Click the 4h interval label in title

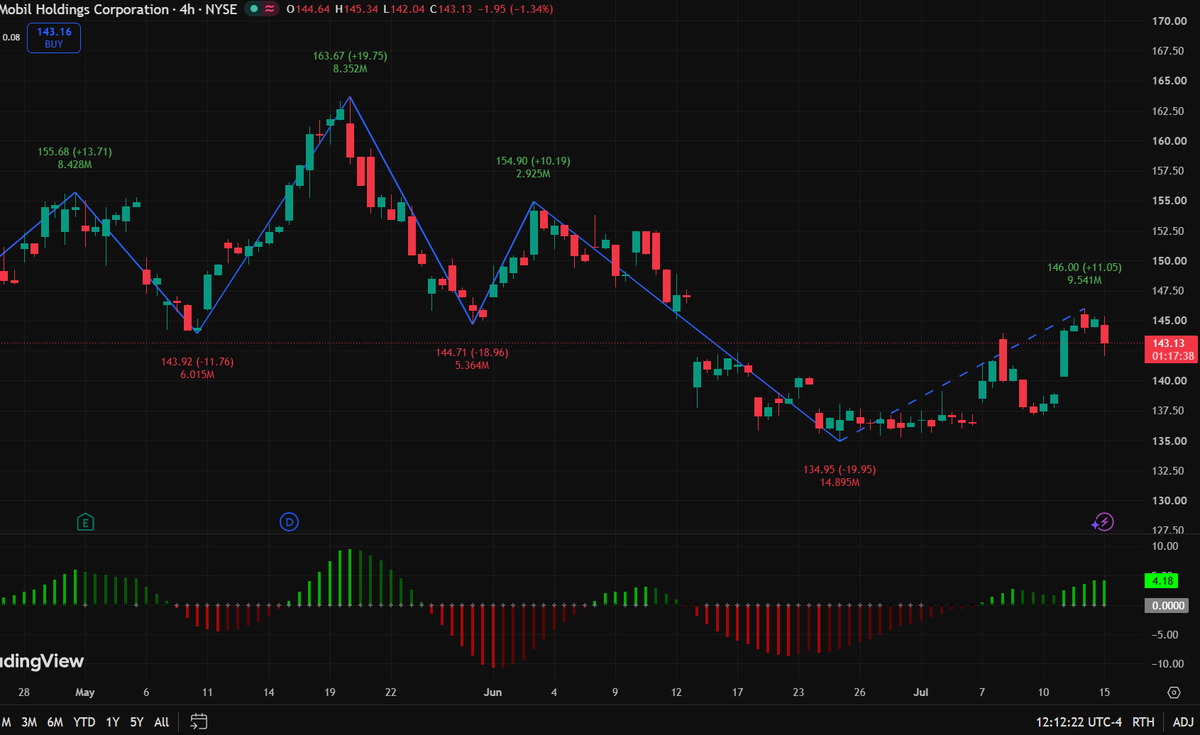[x=187, y=9]
